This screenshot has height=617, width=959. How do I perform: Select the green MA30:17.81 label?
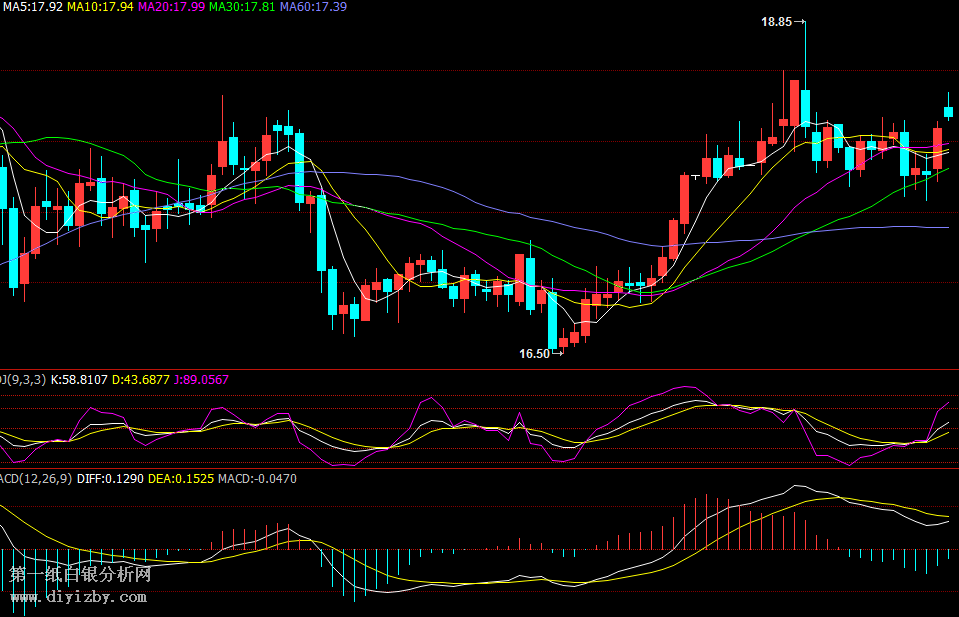click(x=242, y=7)
